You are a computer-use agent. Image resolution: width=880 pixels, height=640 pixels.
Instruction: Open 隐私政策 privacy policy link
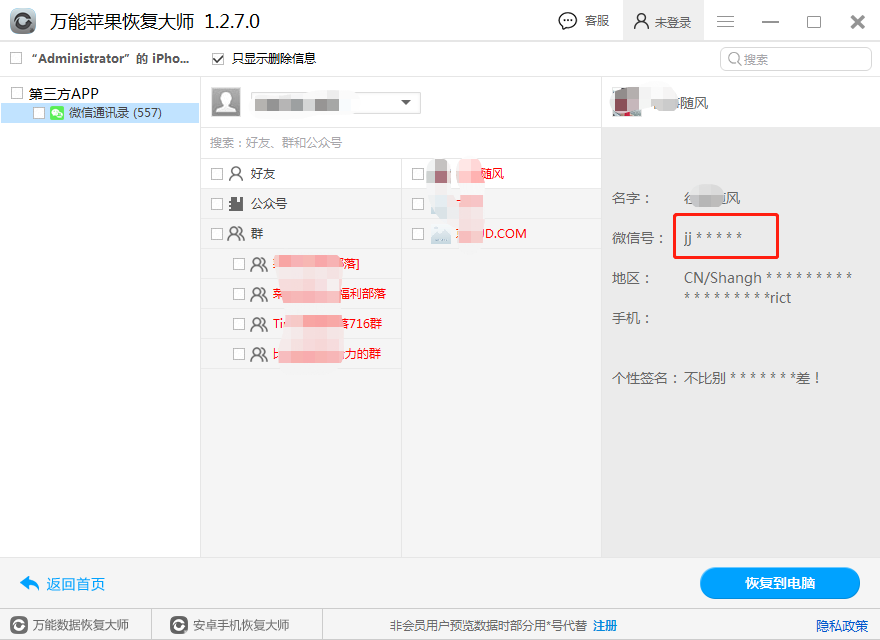click(x=841, y=625)
